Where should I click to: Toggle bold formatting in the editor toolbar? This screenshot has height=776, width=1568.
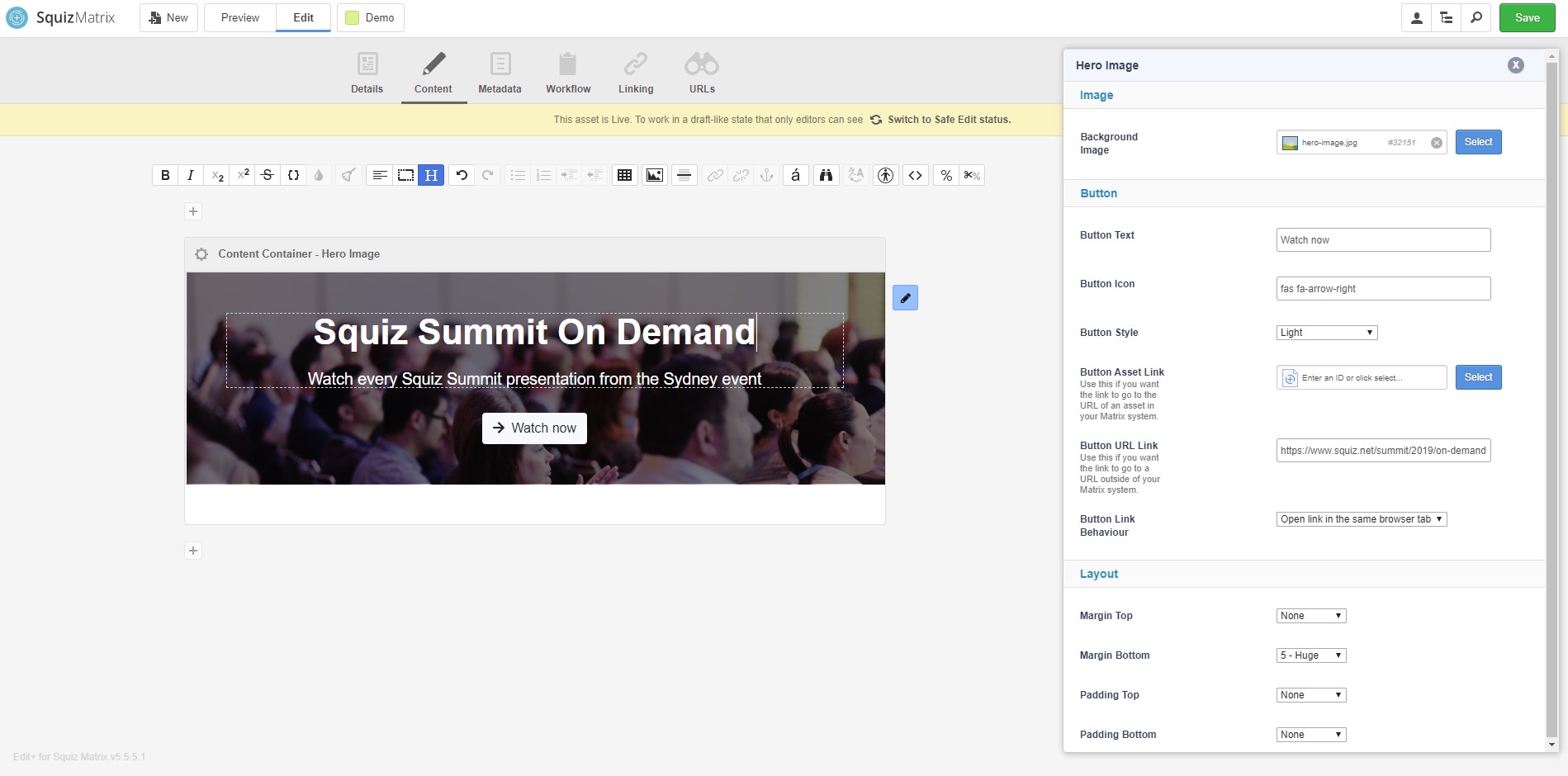tap(165, 175)
